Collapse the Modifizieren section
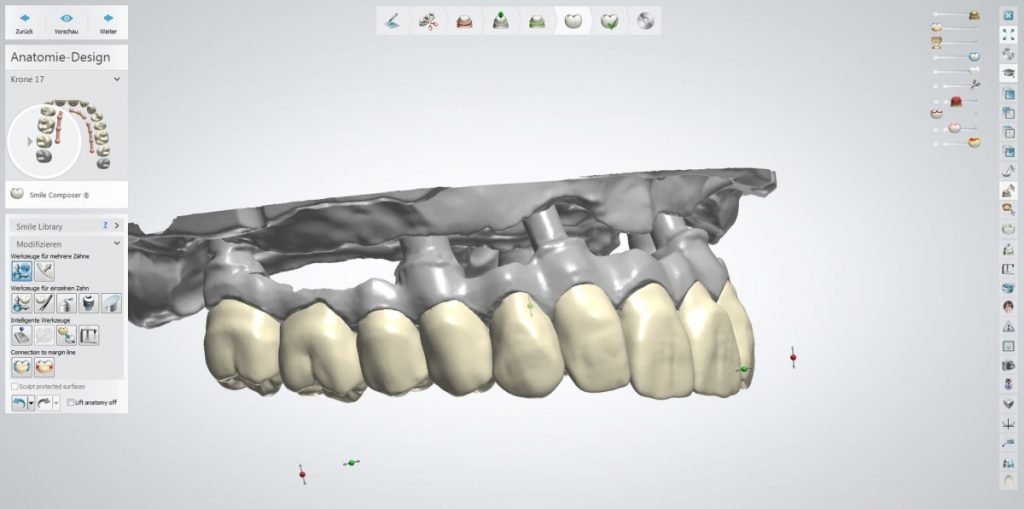The image size is (1024, 509). (x=116, y=243)
